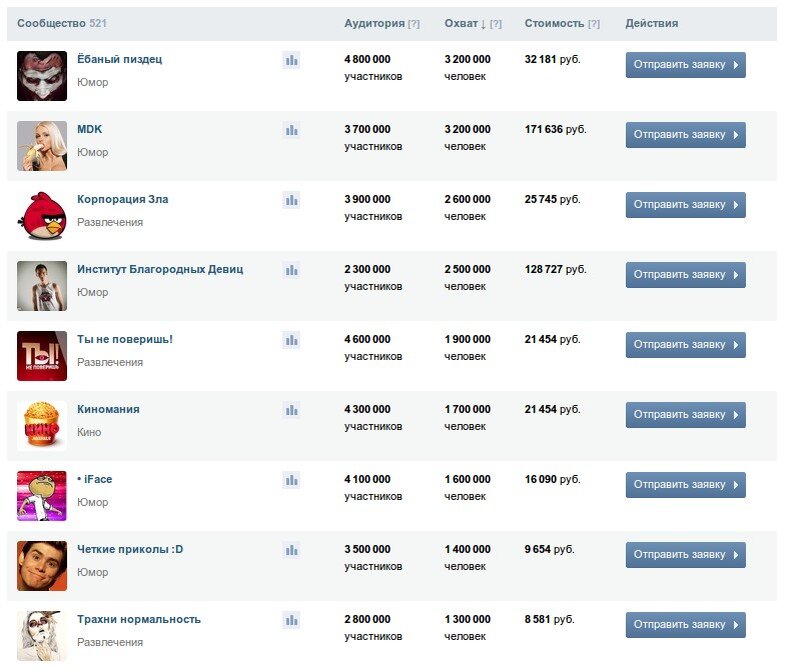785x670 pixels.
Task: Click help mark next to Аудитория
Action: 414,24
